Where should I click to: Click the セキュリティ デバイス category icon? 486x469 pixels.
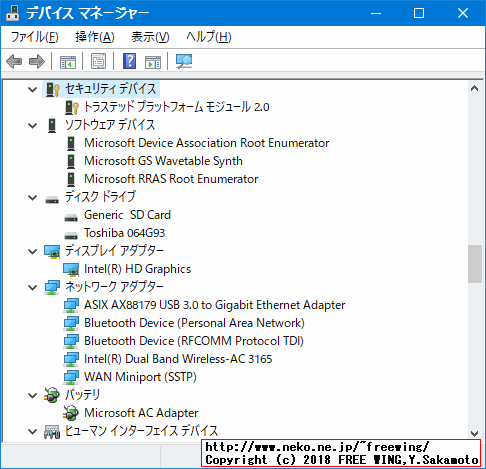(x=53, y=89)
